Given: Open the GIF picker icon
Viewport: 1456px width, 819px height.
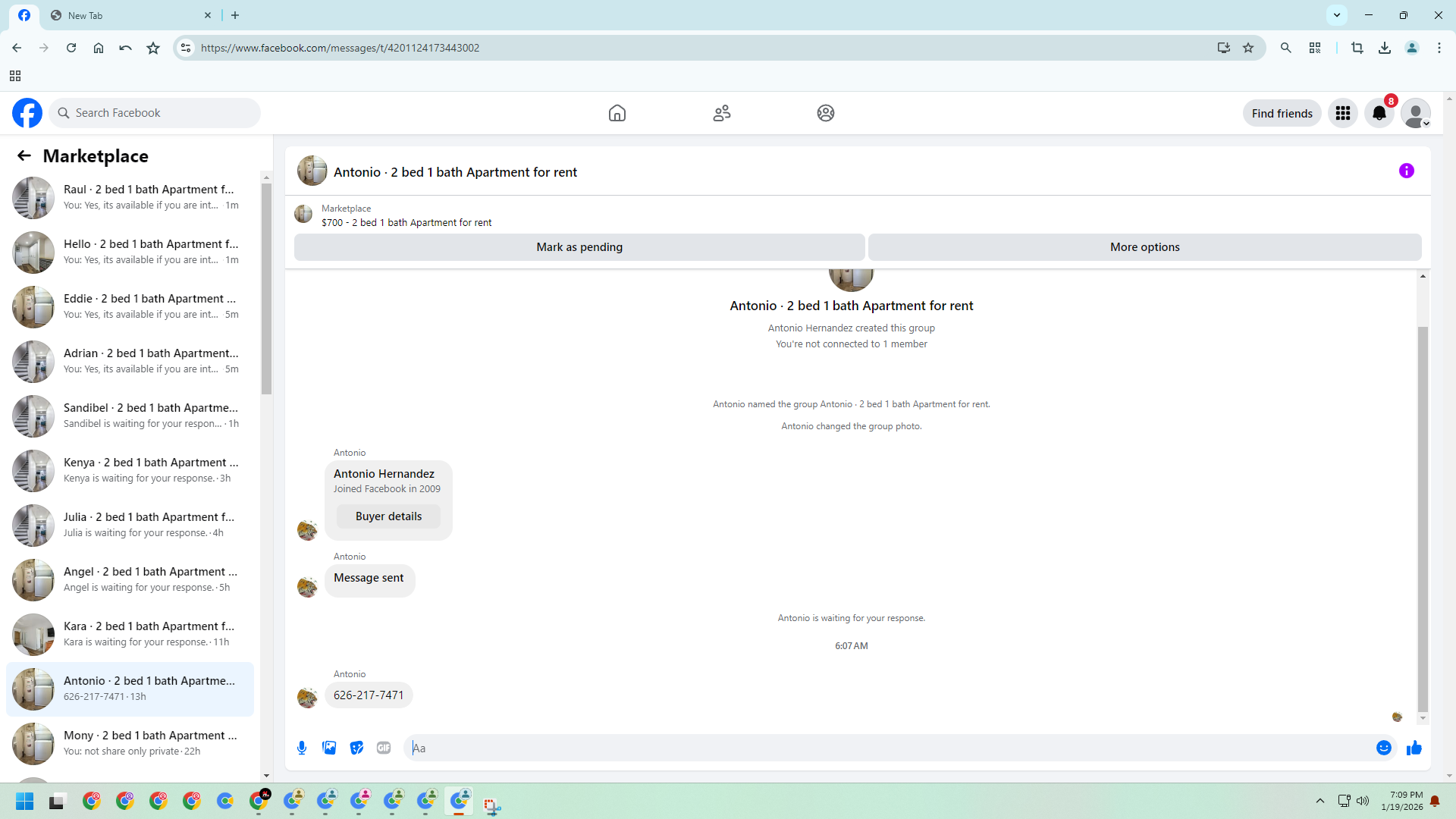Looking at the screenshot, I should point(384,748).
